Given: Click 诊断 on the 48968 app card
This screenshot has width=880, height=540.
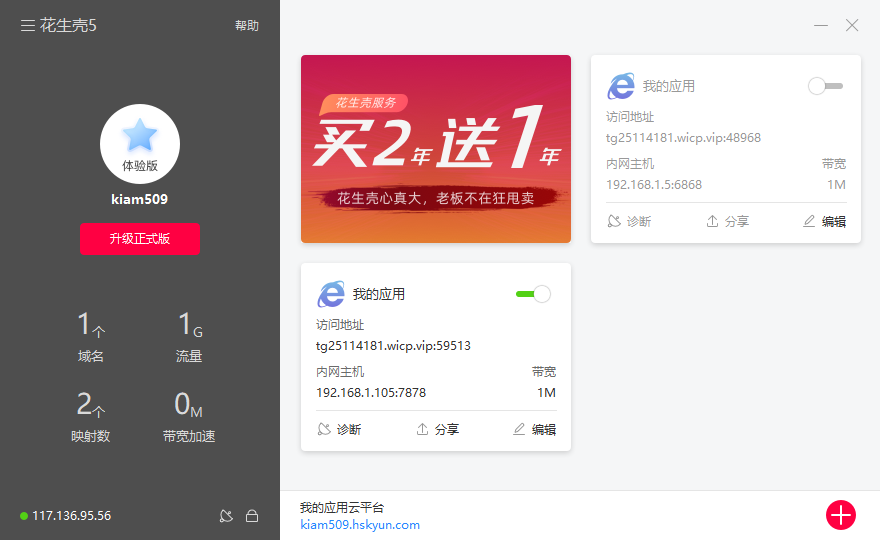Looking at the screenshot, I should coord(629,222).
